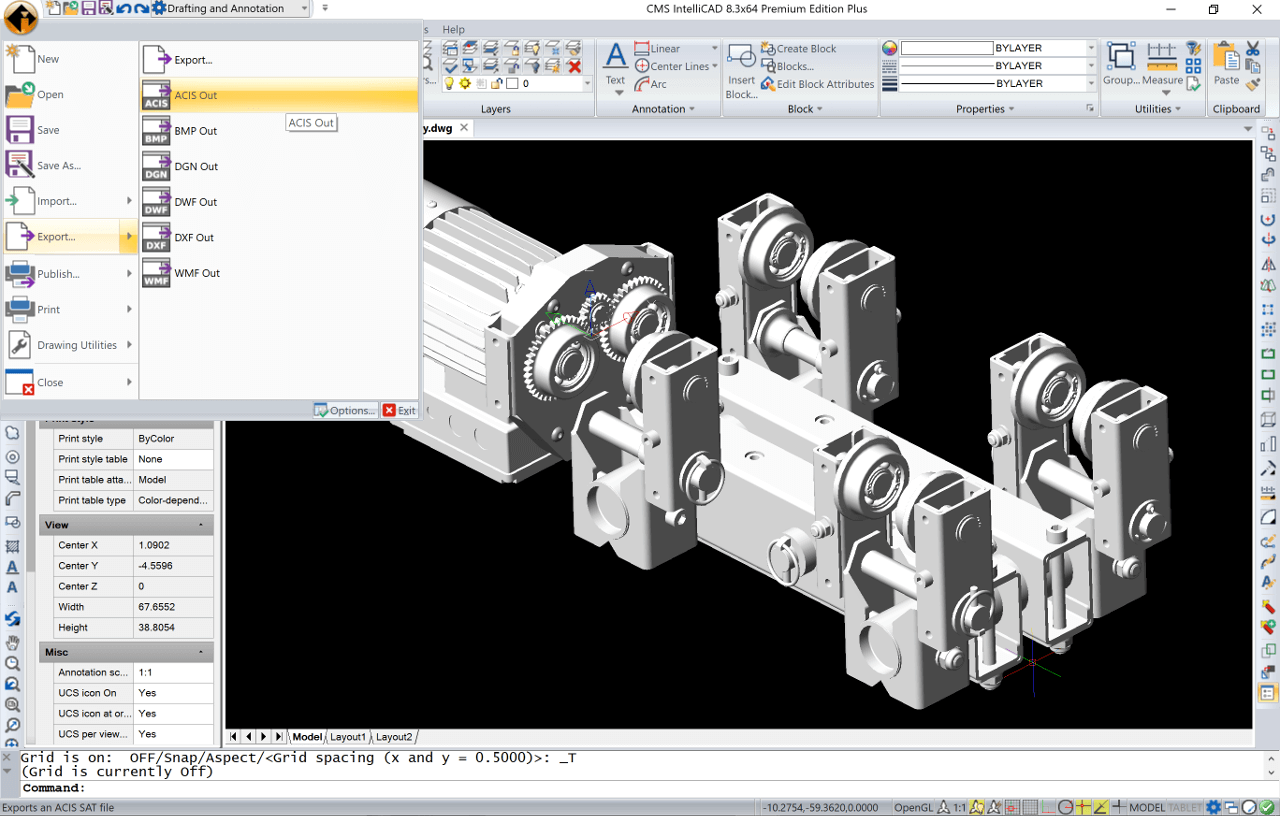Click the Exit button in application menu

click(400, 410)
